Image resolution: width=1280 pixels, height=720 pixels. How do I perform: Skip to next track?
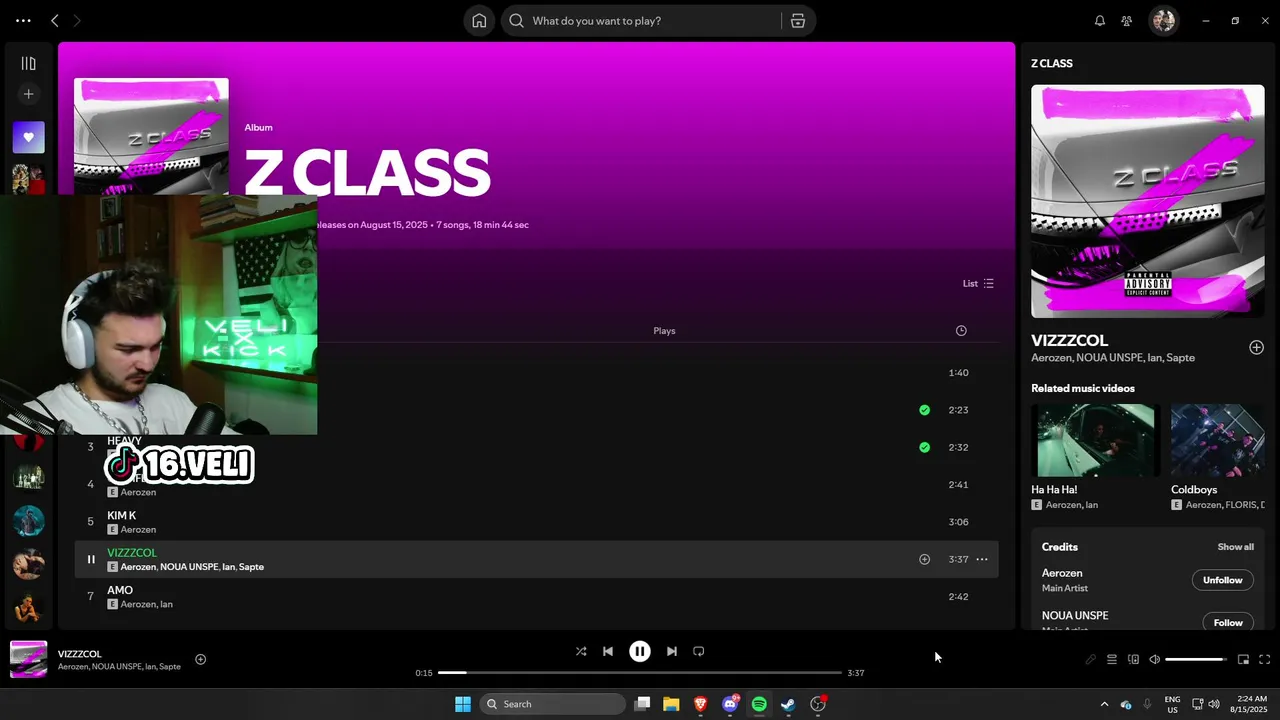(x=672, y=651)
